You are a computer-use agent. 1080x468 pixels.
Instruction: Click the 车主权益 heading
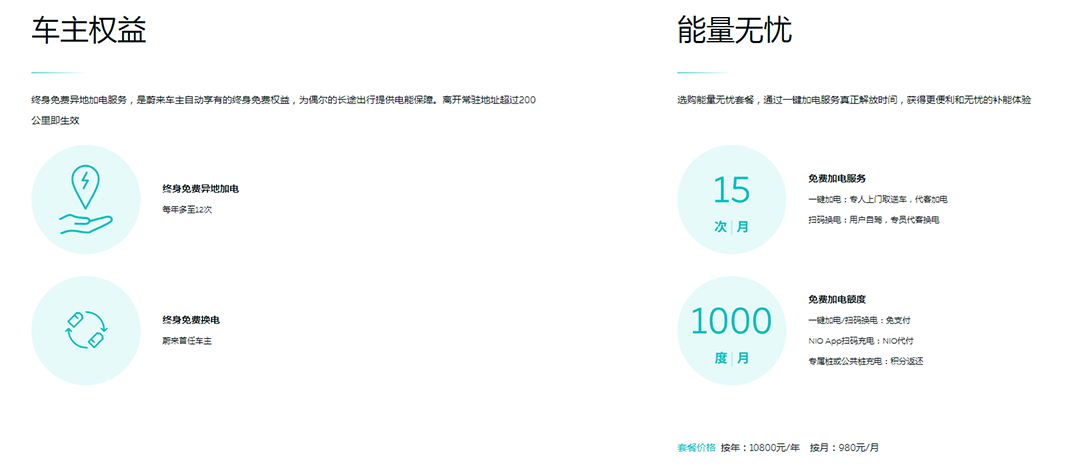click(x=89, y=31)
